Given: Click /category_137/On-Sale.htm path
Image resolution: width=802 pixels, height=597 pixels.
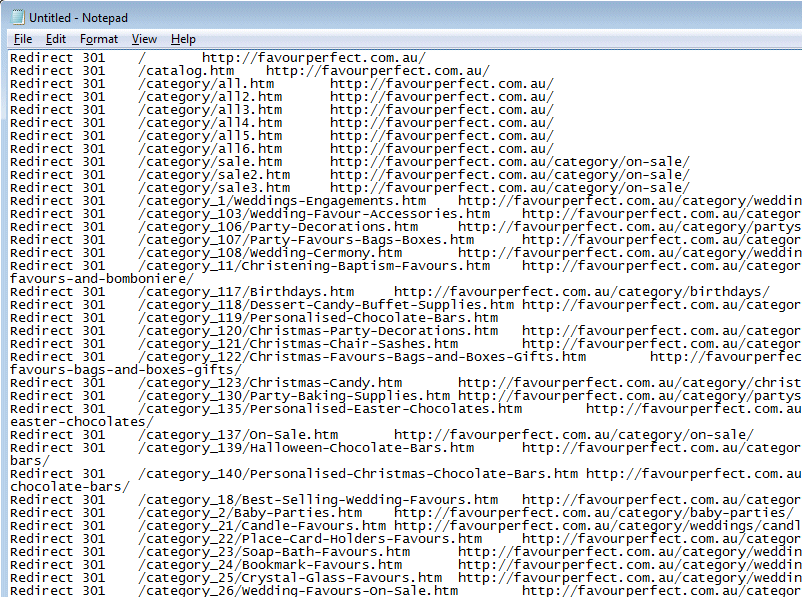Looking at the screenshot, I should point(238,435).
